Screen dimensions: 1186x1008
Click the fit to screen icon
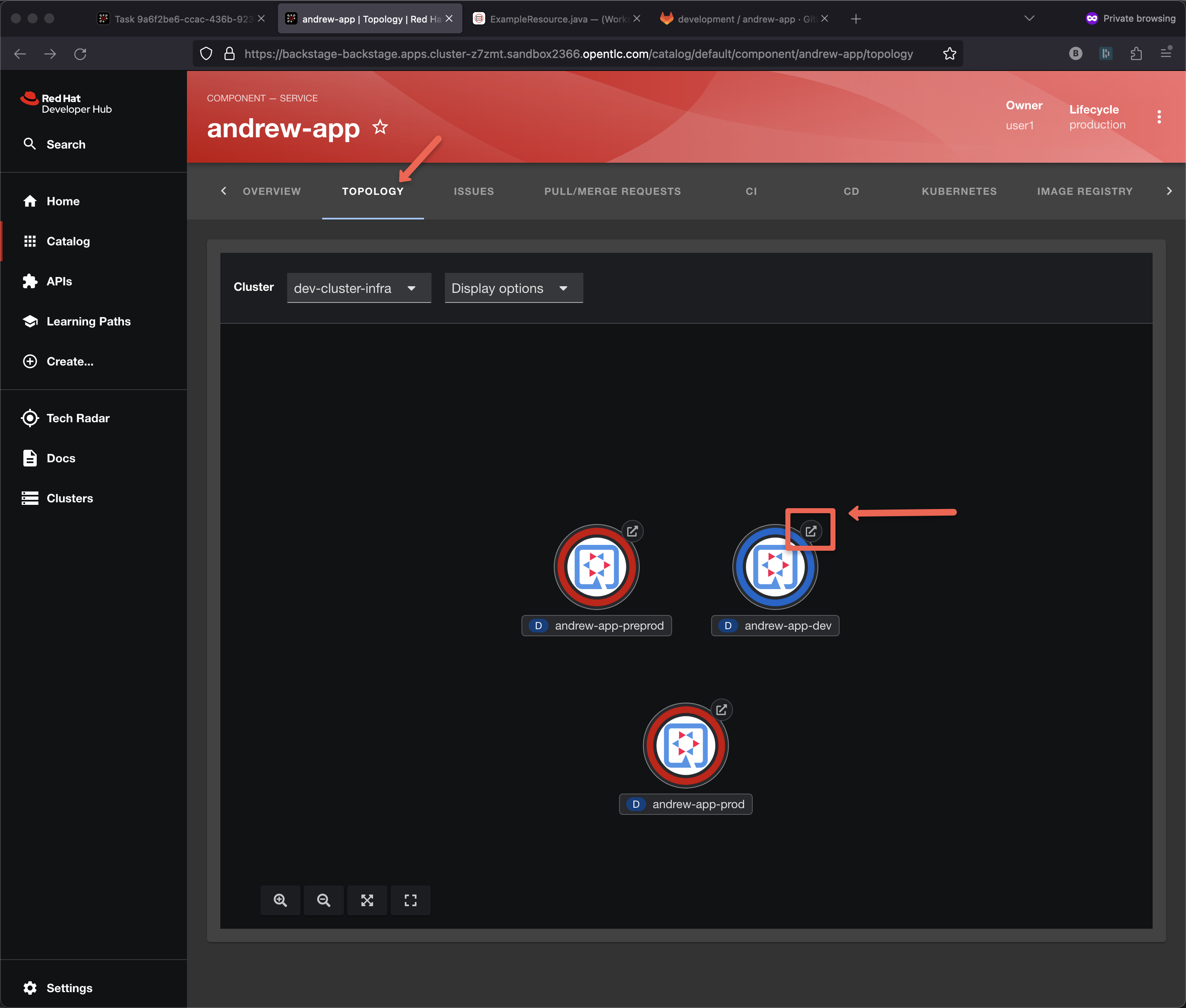point(367,900)
